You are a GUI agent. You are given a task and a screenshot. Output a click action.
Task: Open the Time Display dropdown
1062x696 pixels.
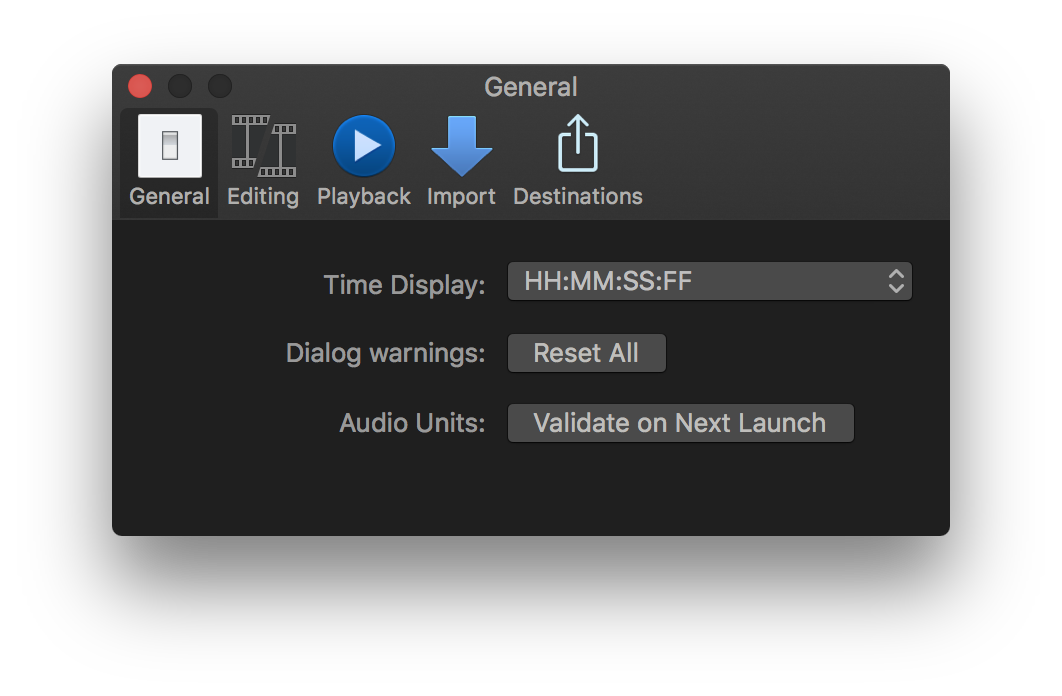pos(709,281)
